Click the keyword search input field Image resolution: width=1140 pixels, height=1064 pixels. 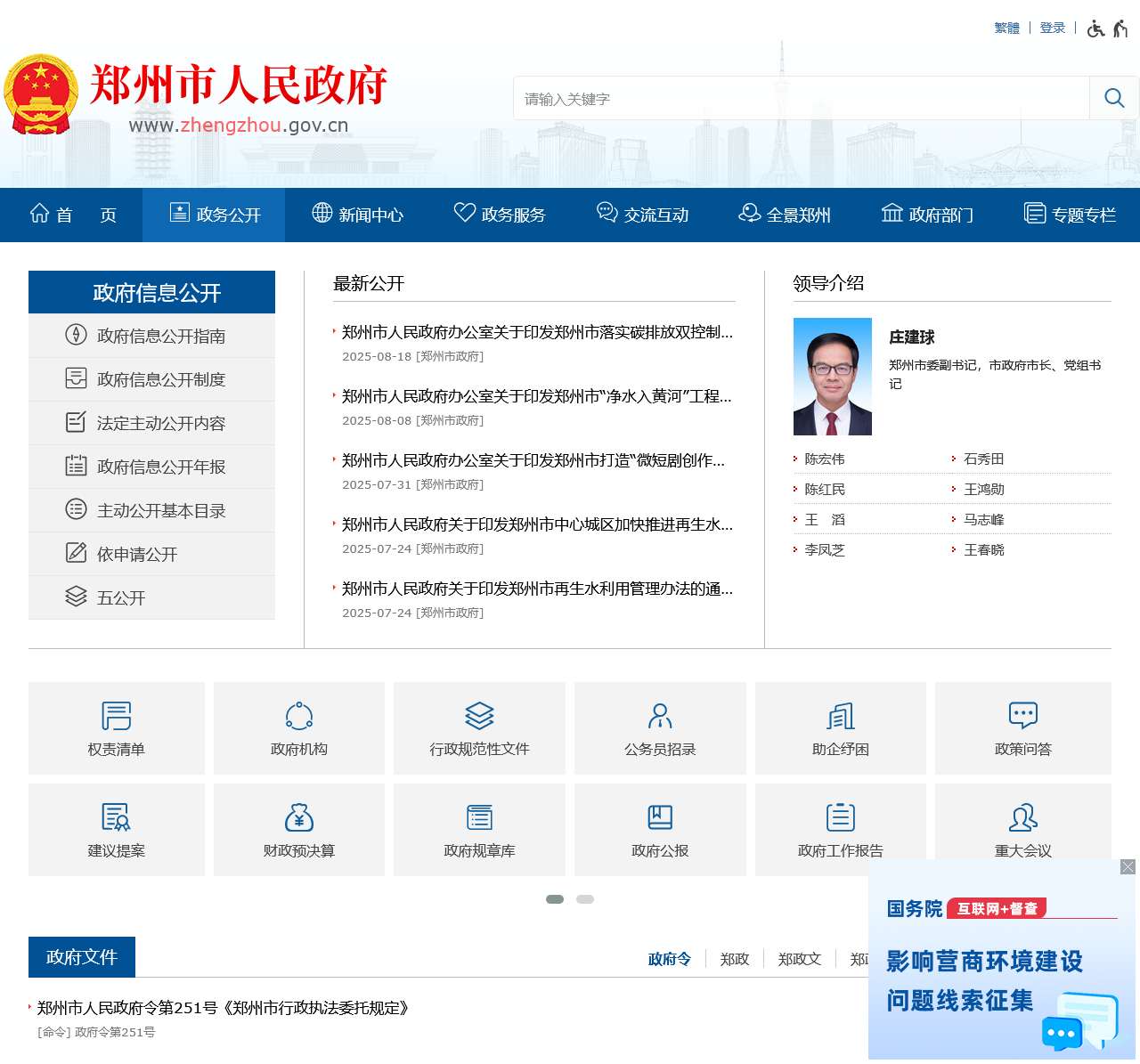(x=793, y=98)
